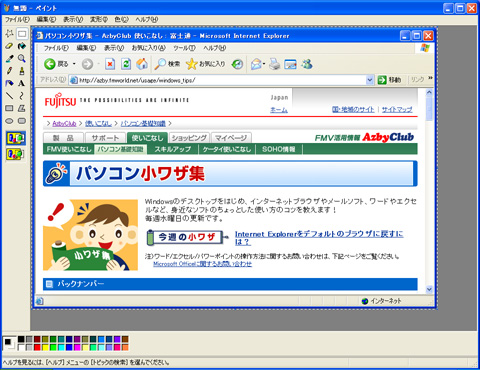Click the Mail icon in the Internet Explorer toolbar

[x=256, y=64]
